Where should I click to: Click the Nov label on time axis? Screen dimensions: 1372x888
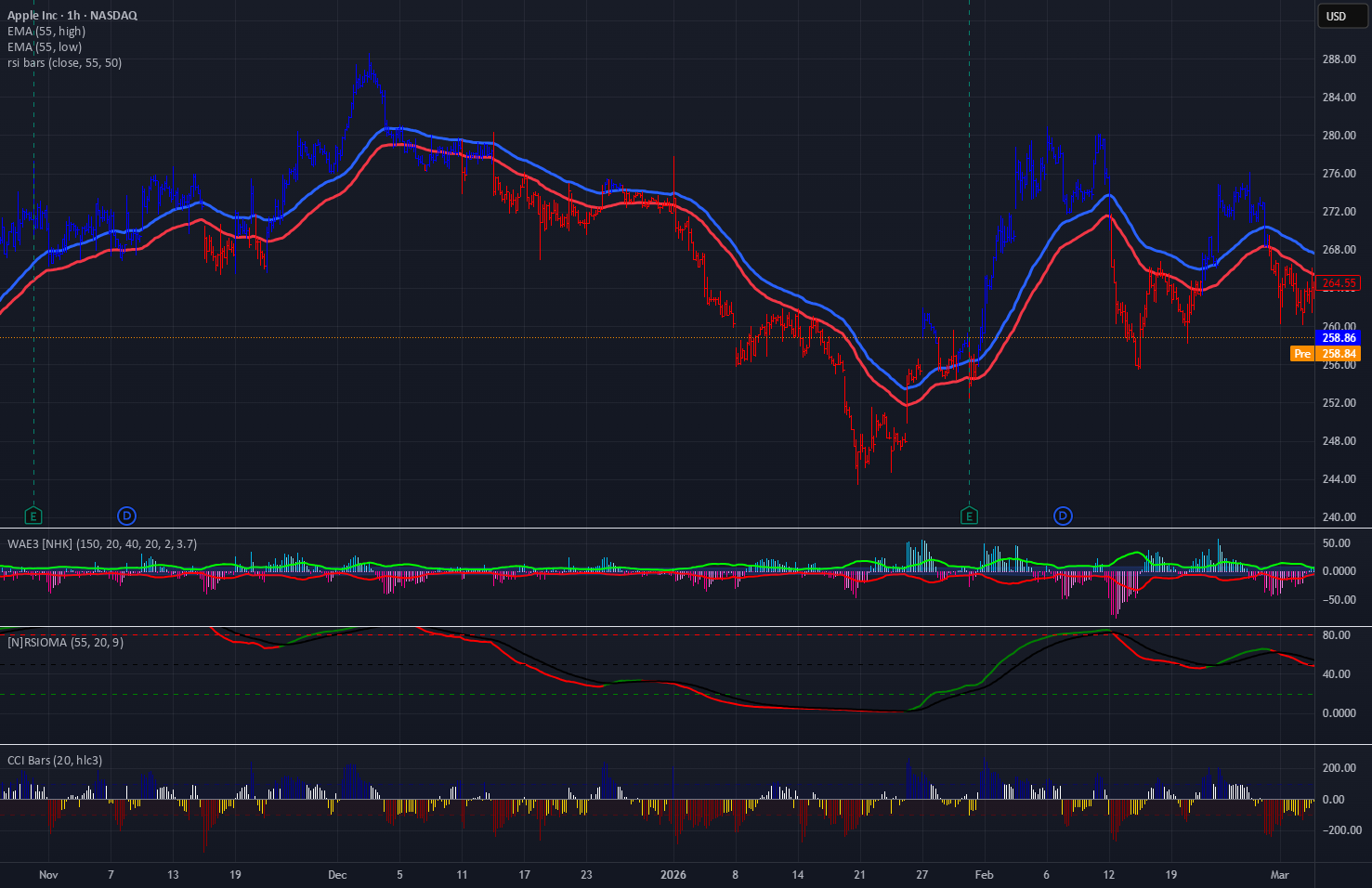[48, 875]
